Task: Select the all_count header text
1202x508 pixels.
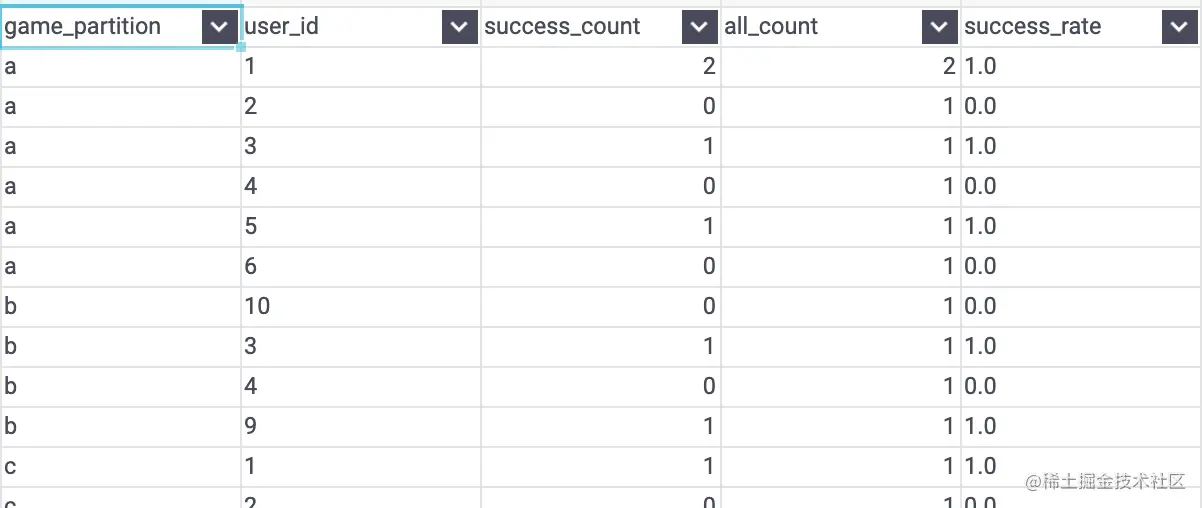Action: pos(771,27)
